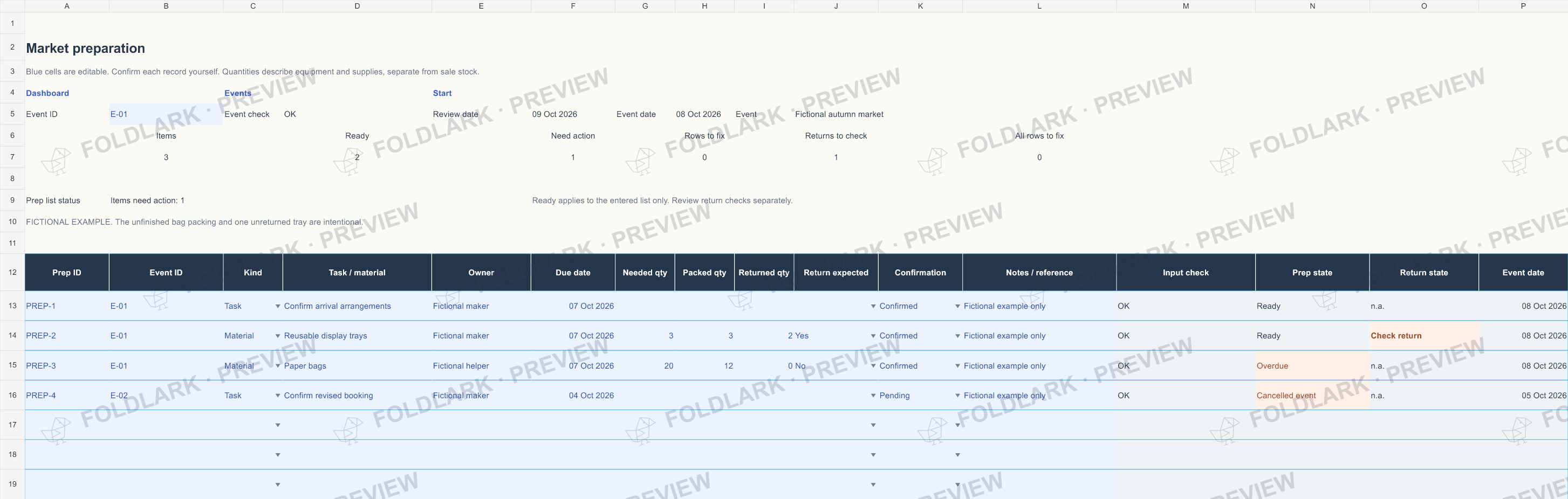
Task: Select the row 12 header
Action: [x=12, y=272]
